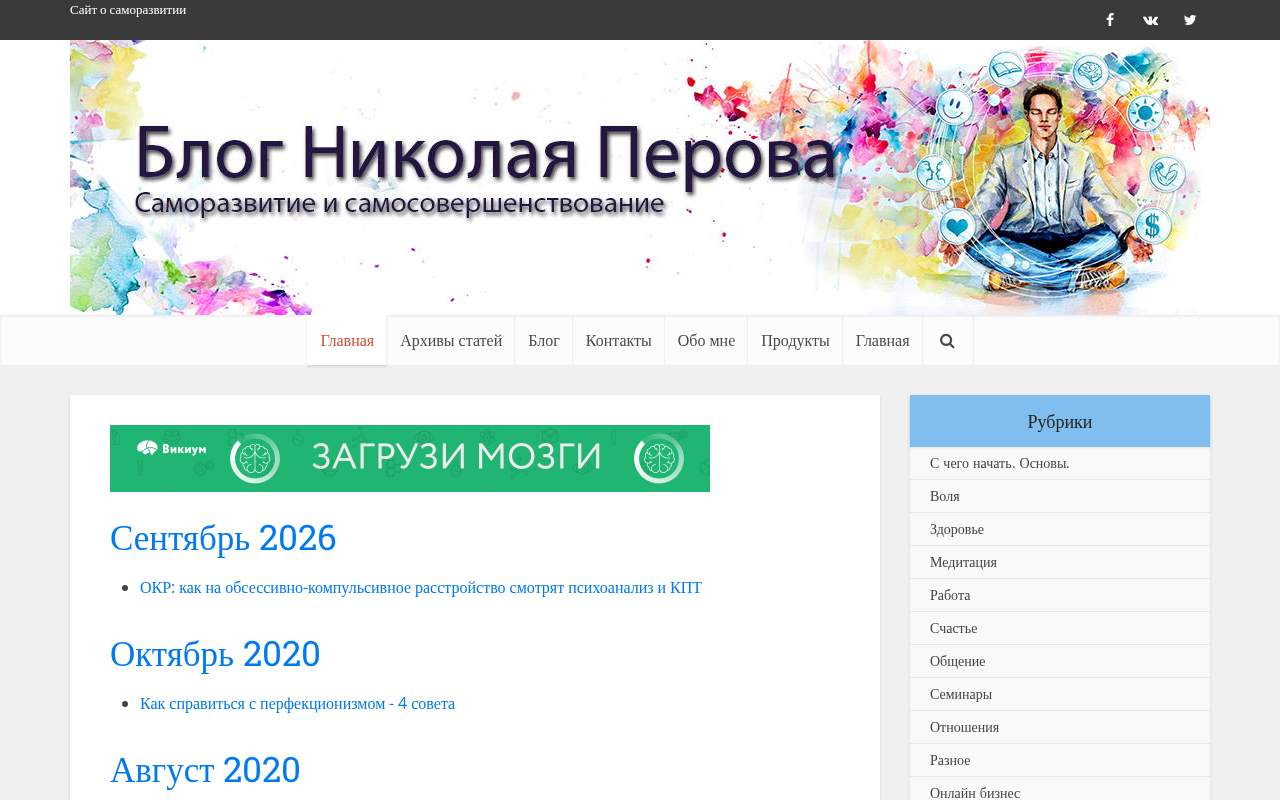The width and height of the screenshot is (1280, 800).
Task: Open the Воля rubric
Action: (x=945, y=496)
